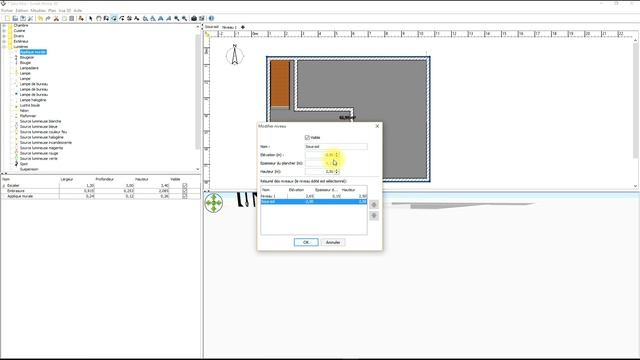Click the Annuler button
640x360 pixels.
click(x=333, y=242)
